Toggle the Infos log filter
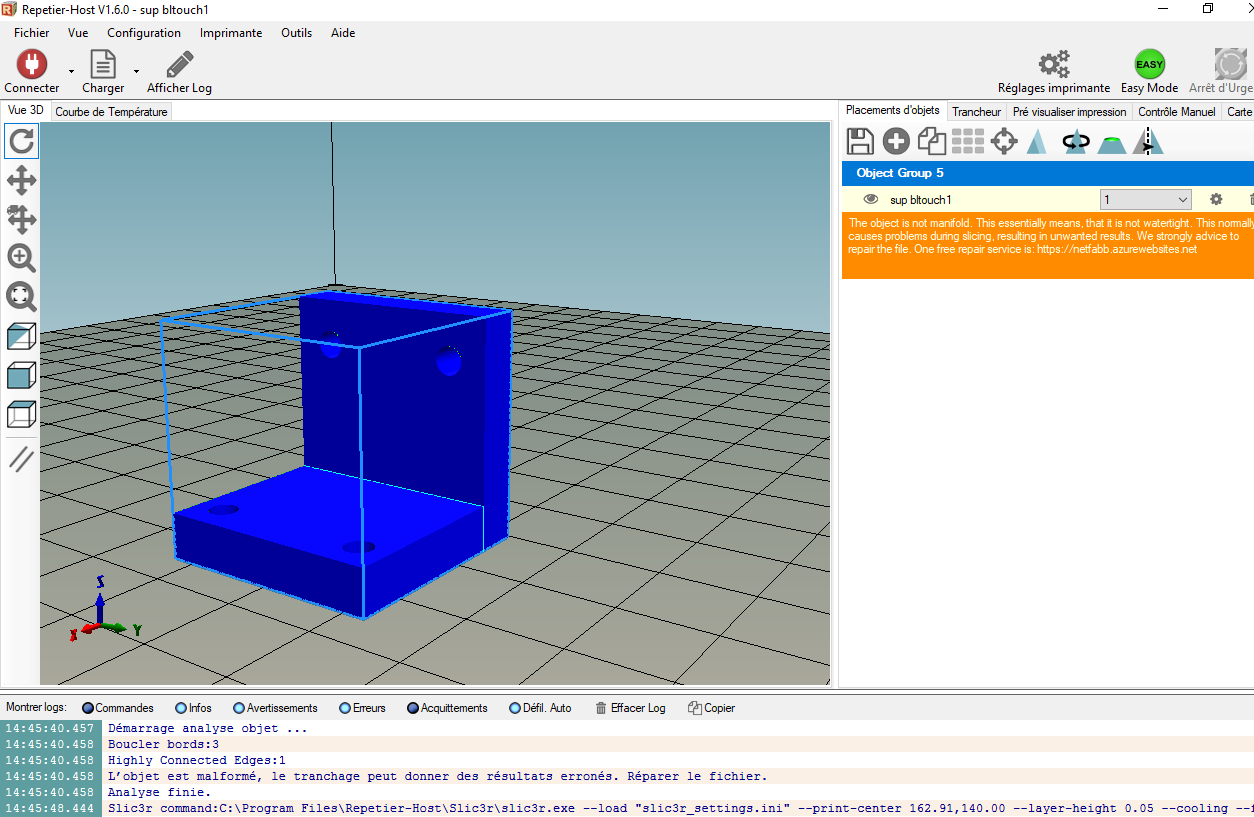Viewport: 1254px width, 817px height. coord(193,708)
